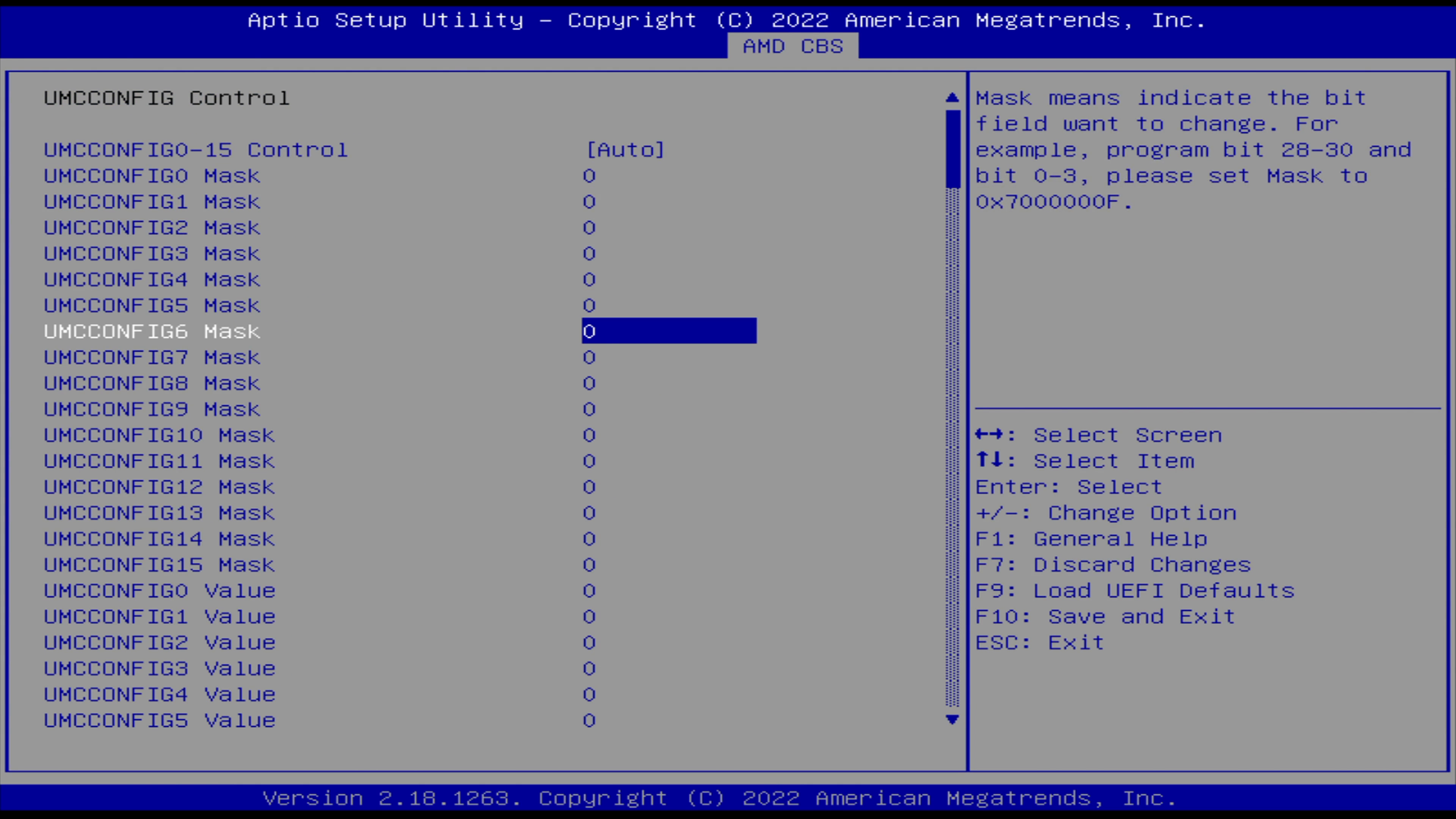Select the UMCCONFIG3 Mask row label
1456x819 pixels.
(x=152, y=254)
